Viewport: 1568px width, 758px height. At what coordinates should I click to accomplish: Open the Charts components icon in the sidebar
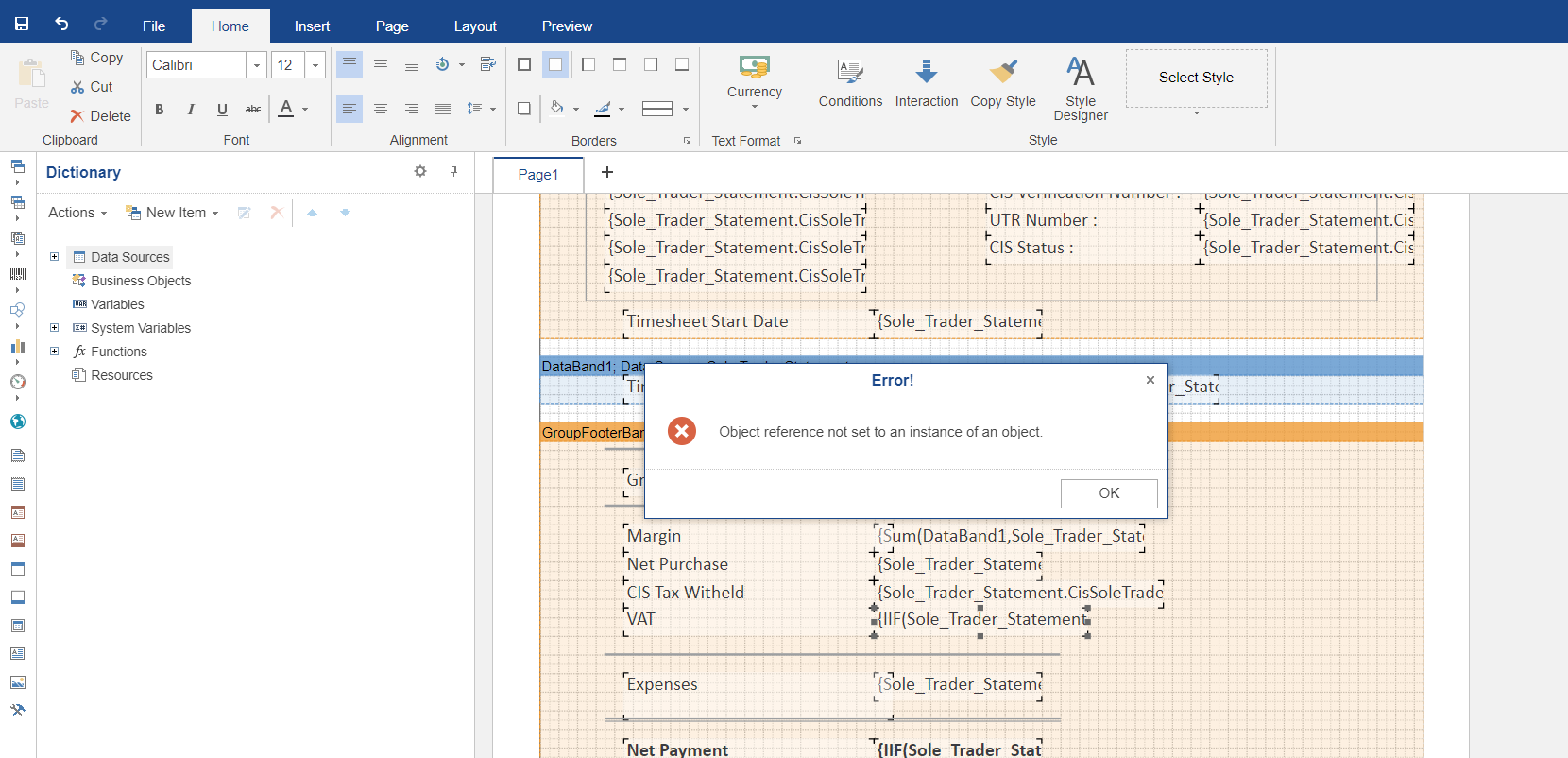17,346
